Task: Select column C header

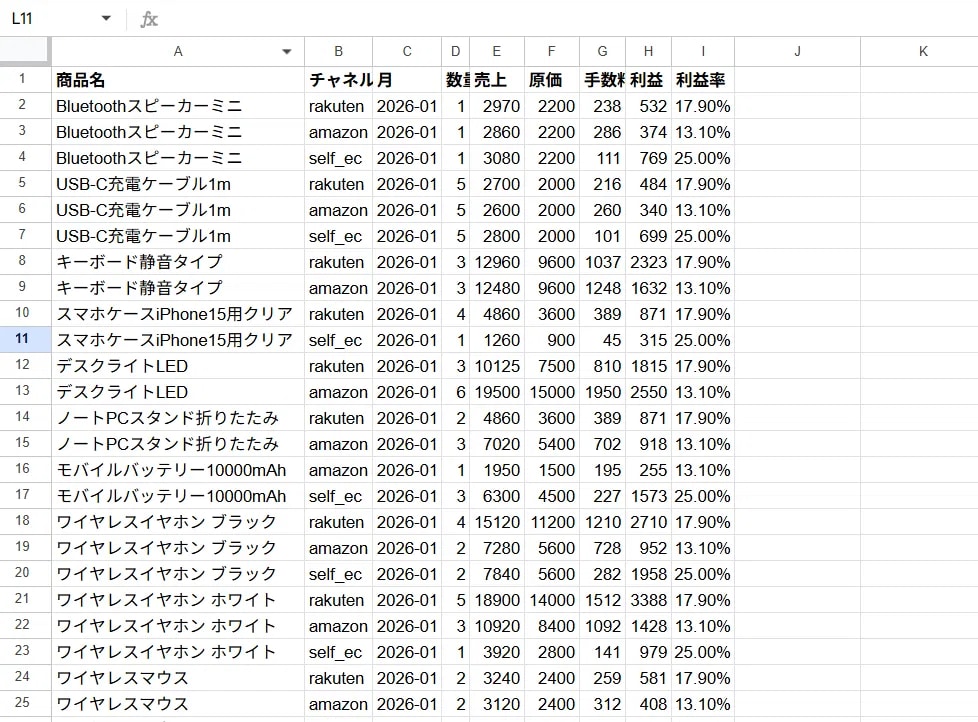Action: click(x=407, y=52)
